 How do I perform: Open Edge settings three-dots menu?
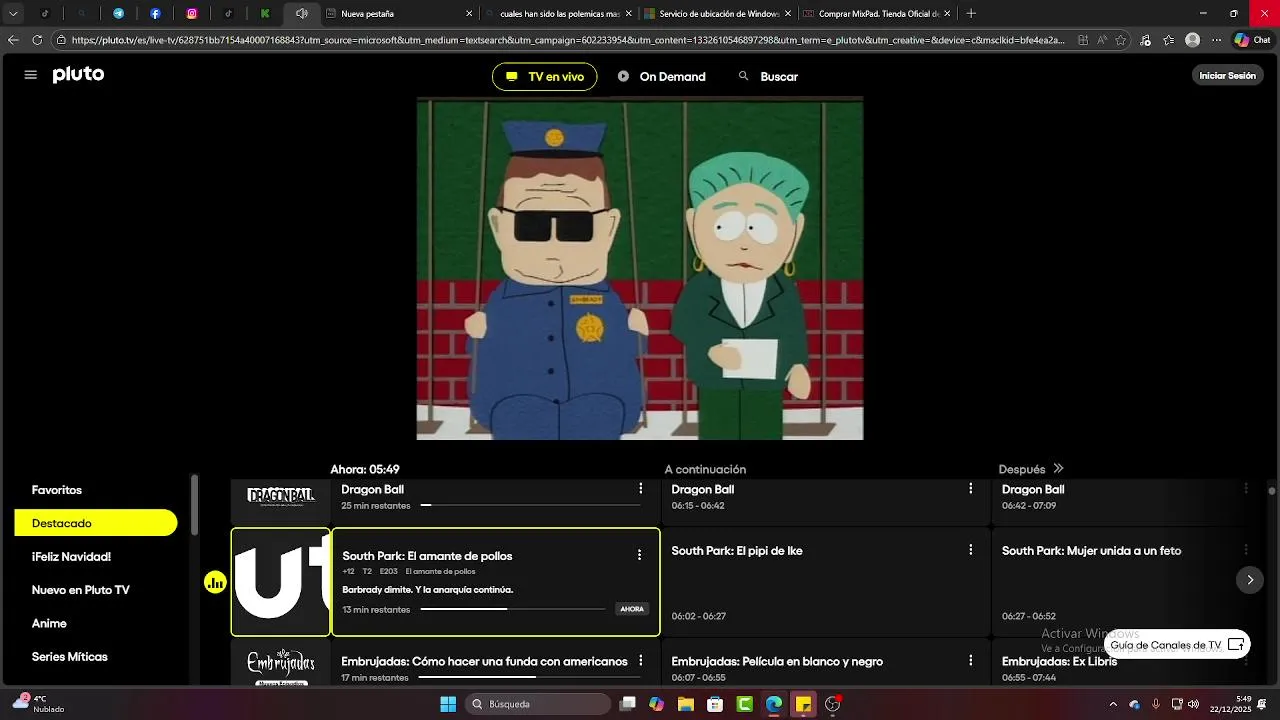point(1216,40)
